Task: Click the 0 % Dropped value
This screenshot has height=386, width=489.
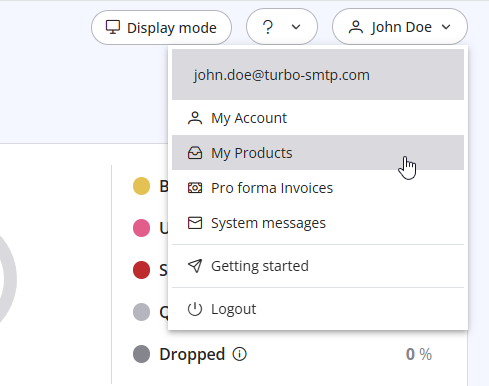Action: click(419, 354)
